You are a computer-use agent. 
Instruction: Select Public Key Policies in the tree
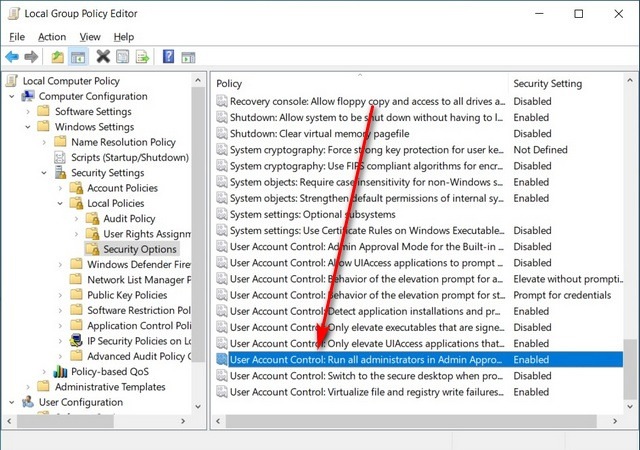tap(127, 295)
